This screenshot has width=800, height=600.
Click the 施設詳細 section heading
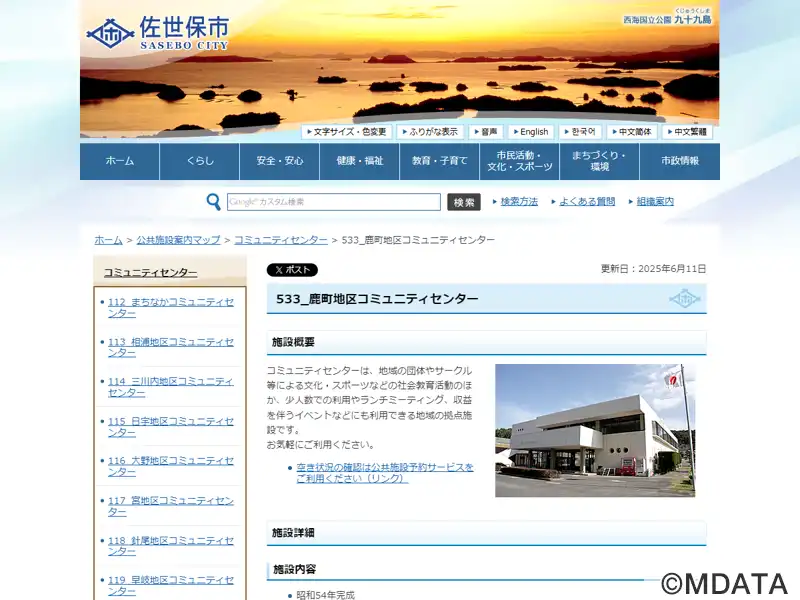click(293, 533)
